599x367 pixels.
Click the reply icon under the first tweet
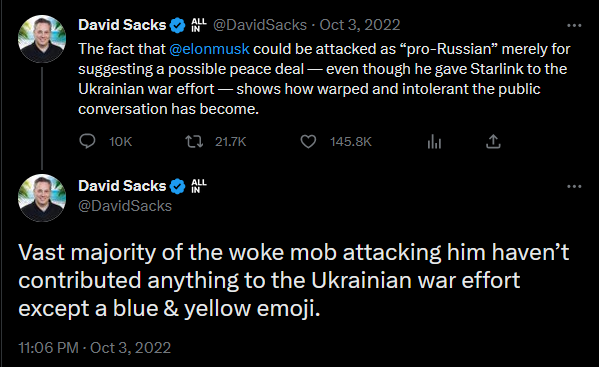pos(87,141)
